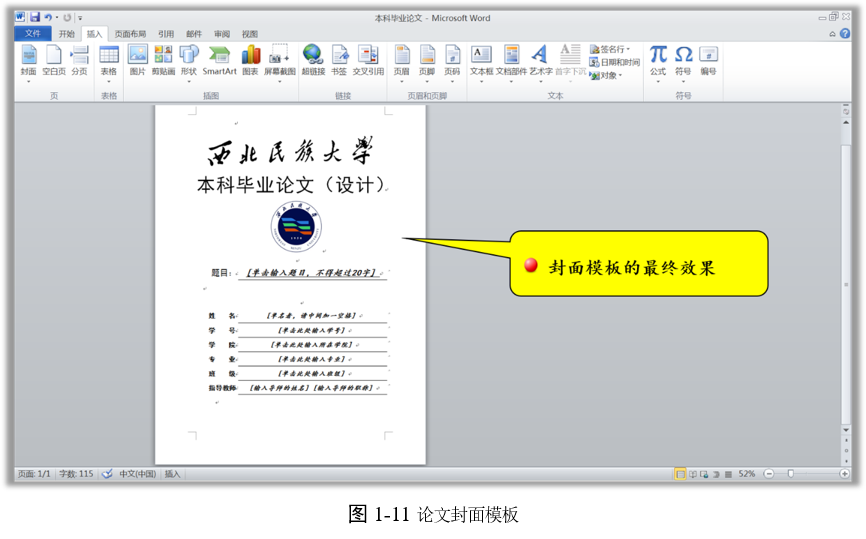Image resolution: width=866 pixels, height=539 pixels.
Task: Toggle insert mode (插入) in status bar
Action: pos(172,474)
